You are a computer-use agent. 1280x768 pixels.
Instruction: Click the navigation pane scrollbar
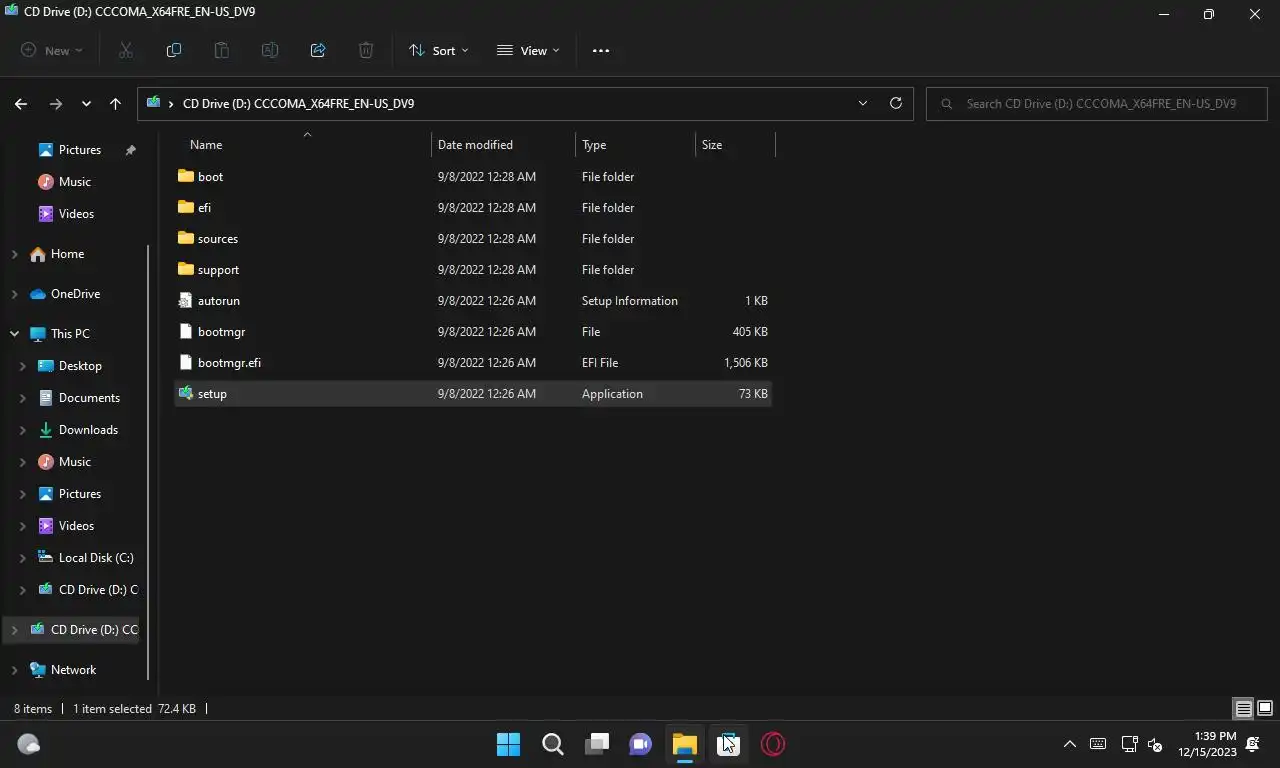149,460
